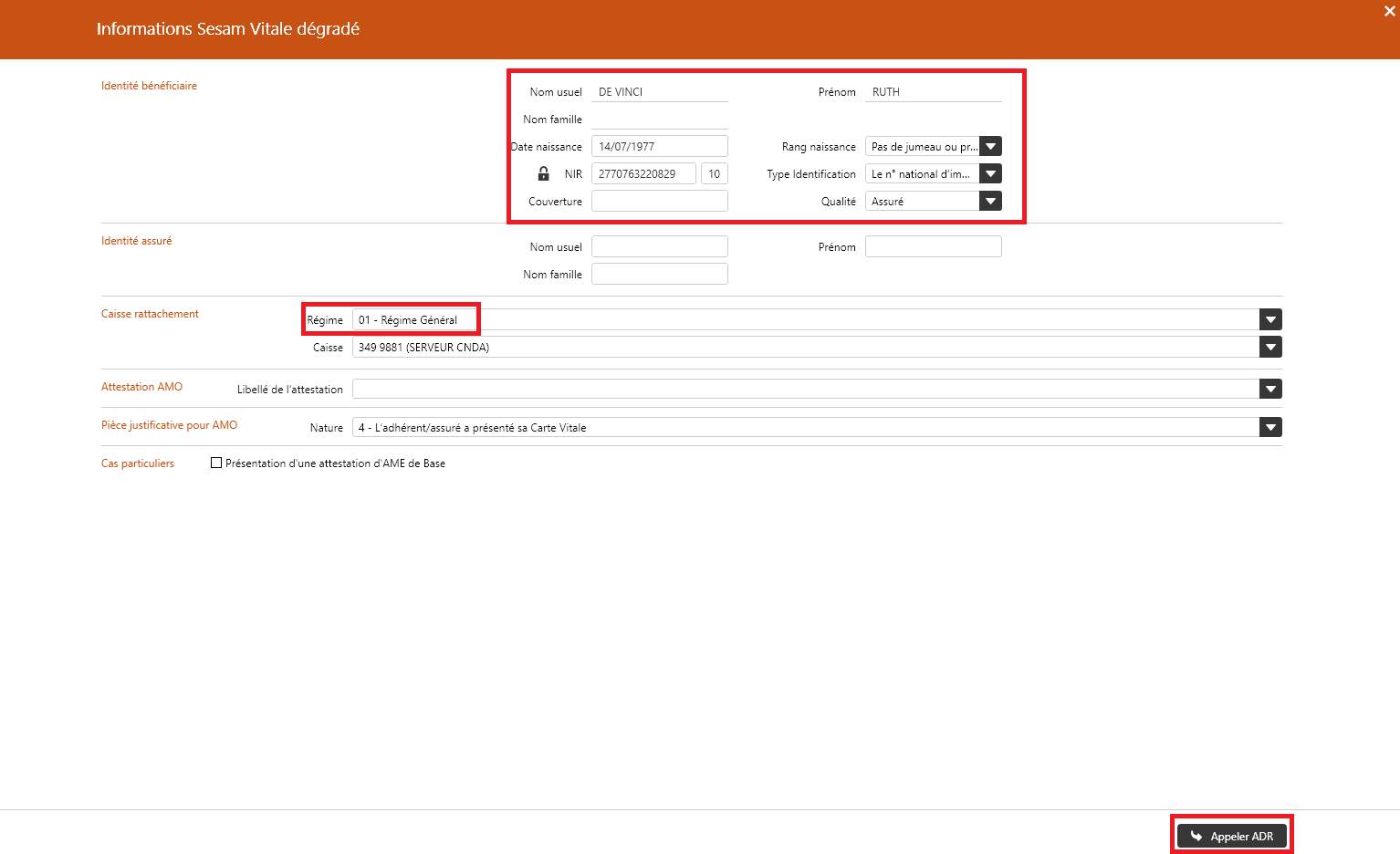Click the NIR key field showing 10
1400x854 pixels.
(x=714, y=173)
